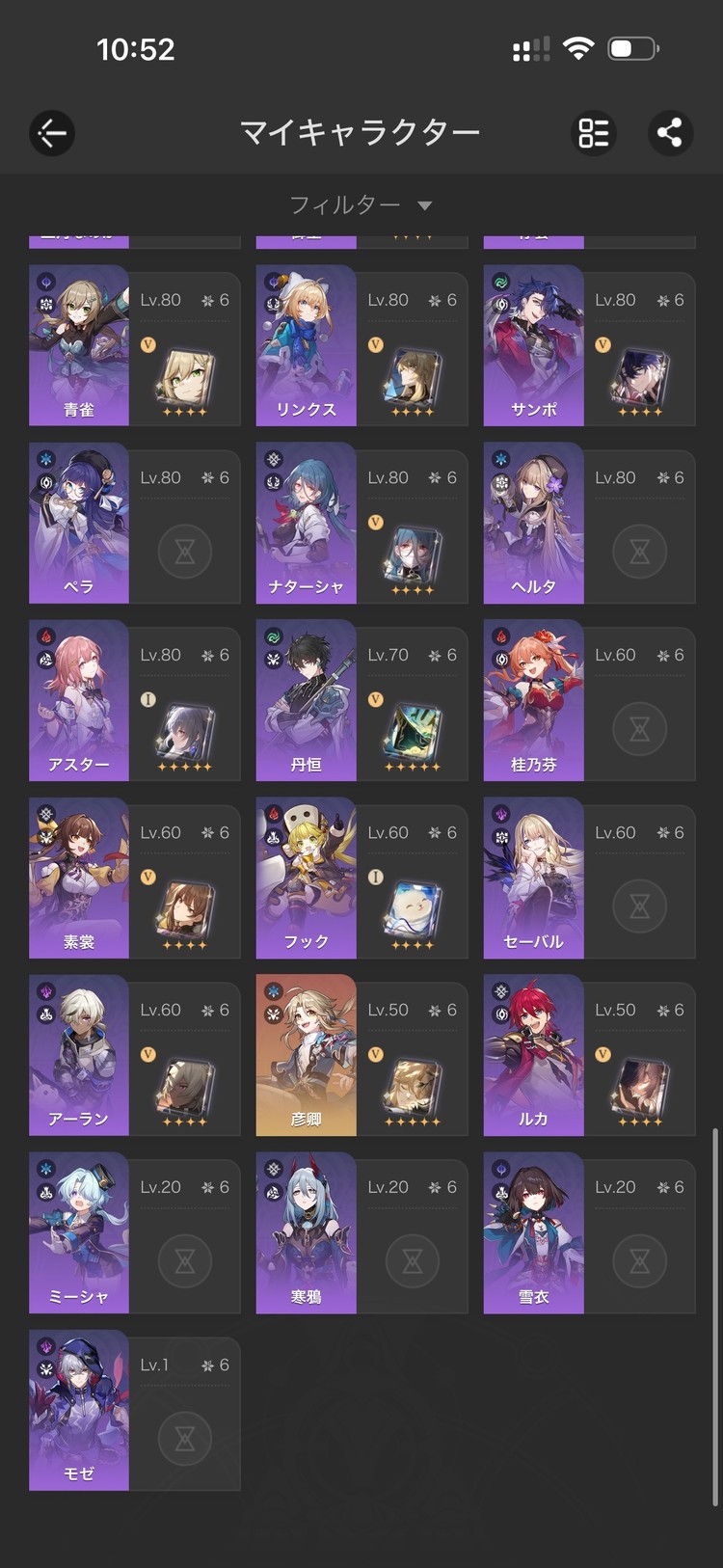This screenshot has height=1568, width=723.
Task: Open ナターシャ character portrait
Action: coord(307,523)
